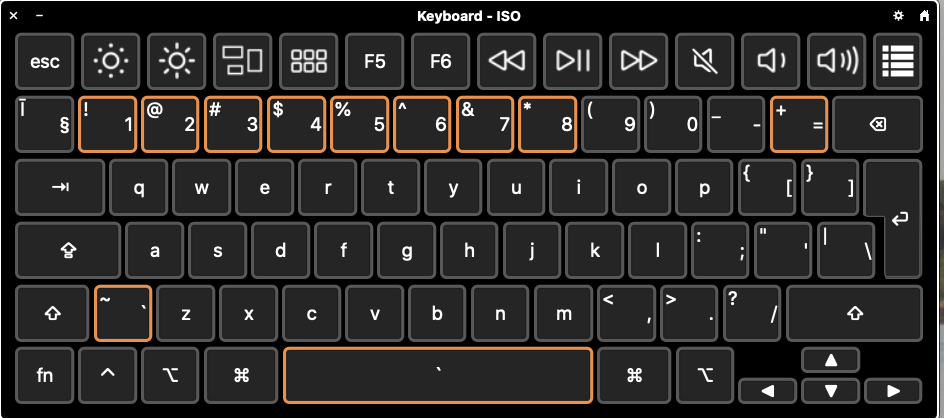Viewport: 944px width, 418px height.
Task: Tap the volume down key
Action: point(771,61)
